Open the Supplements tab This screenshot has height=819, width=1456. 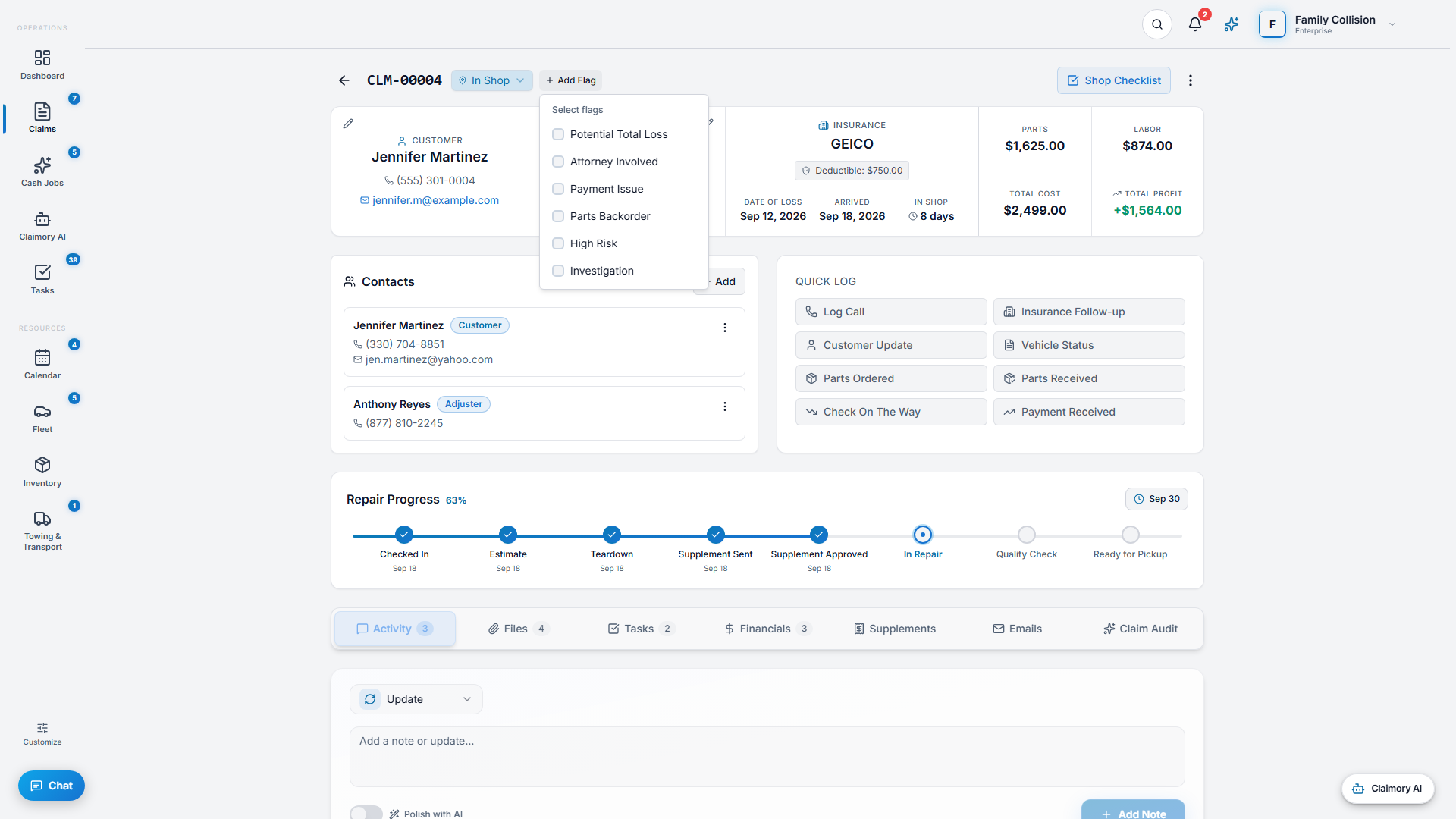[x=895, y=629]
